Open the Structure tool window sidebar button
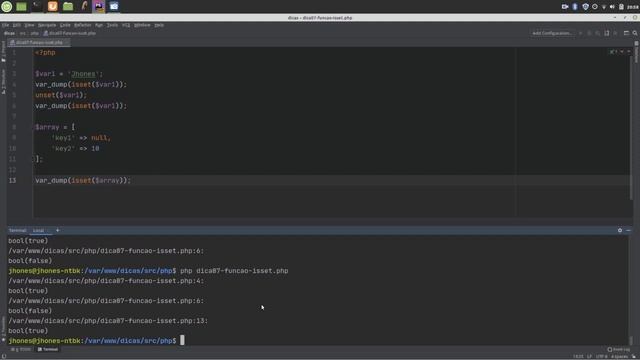This screenshot has width=640, height=360. (3, 82)
